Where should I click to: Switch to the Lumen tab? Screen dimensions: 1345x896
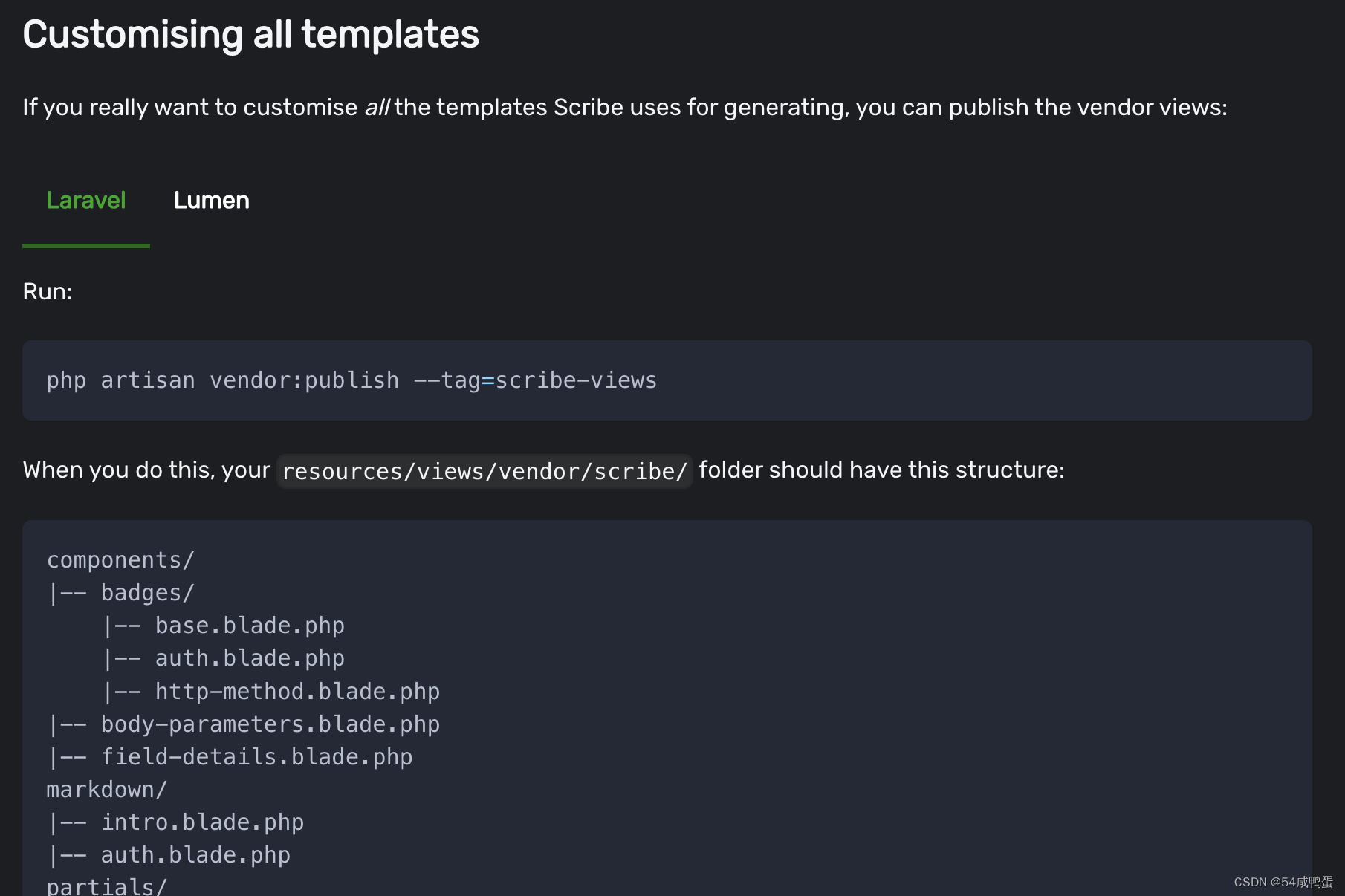point(211,201)
